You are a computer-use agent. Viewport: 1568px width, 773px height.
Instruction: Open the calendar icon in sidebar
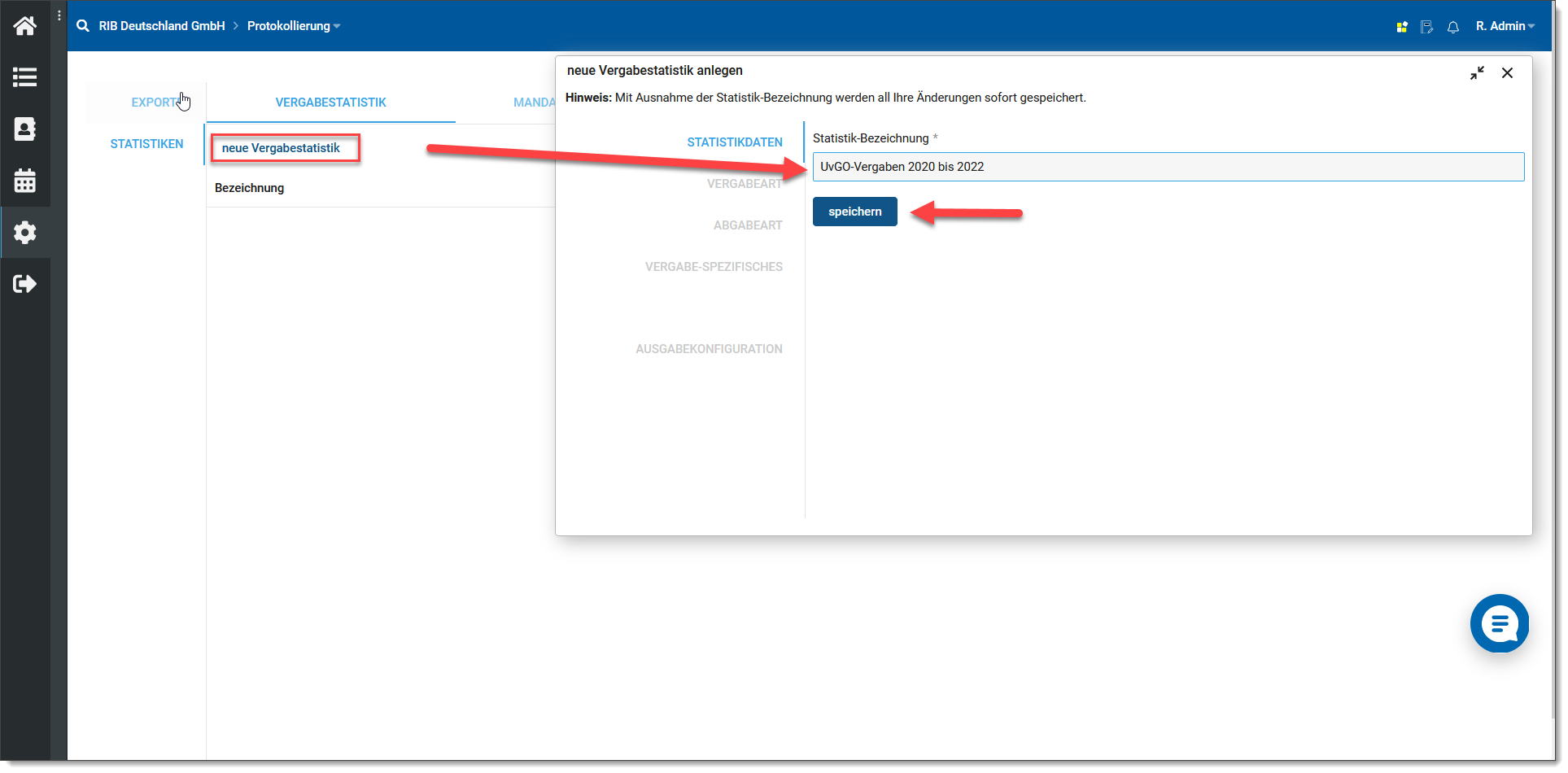point(24,181)
